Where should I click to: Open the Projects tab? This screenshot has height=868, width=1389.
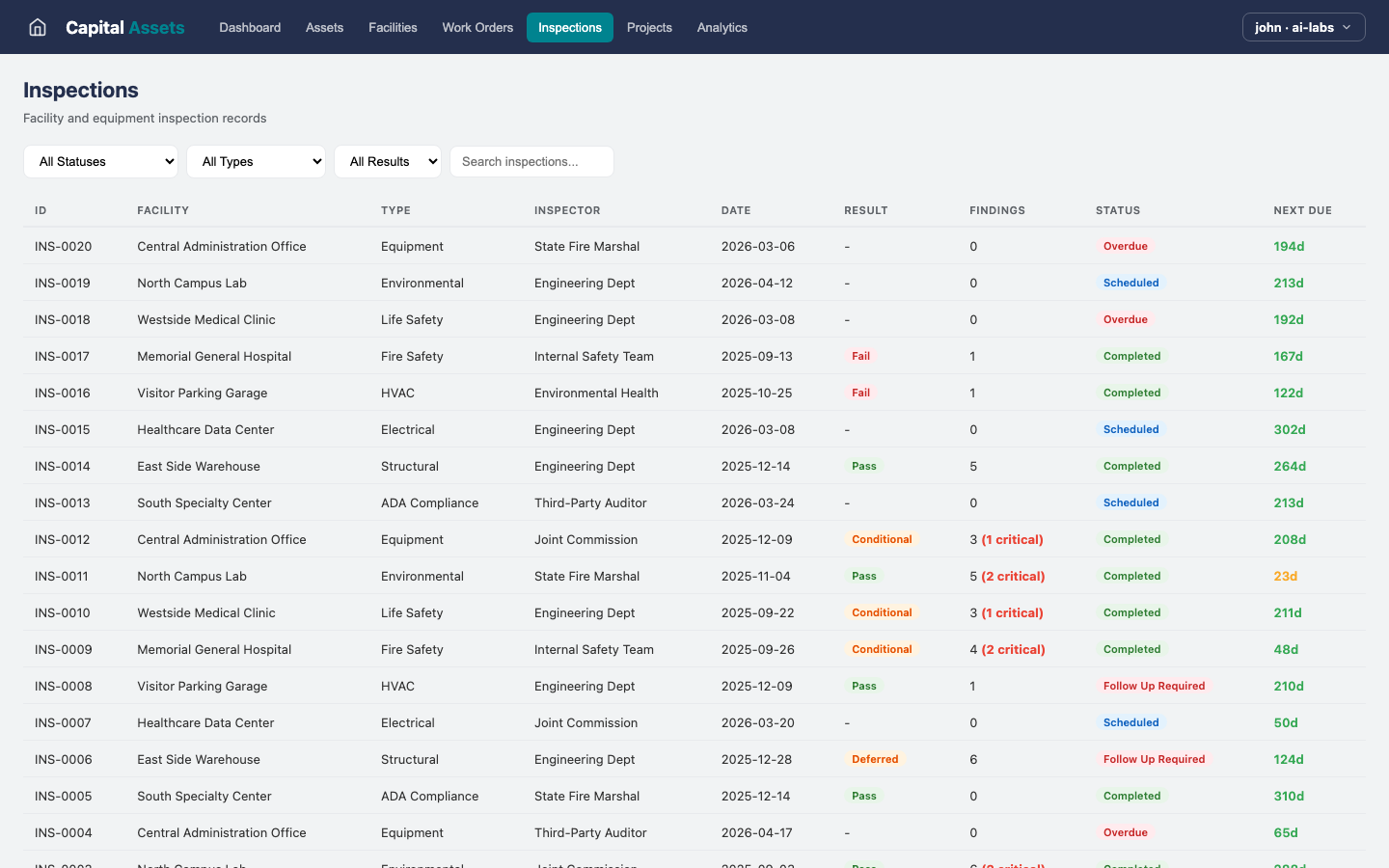pos(649,27)
